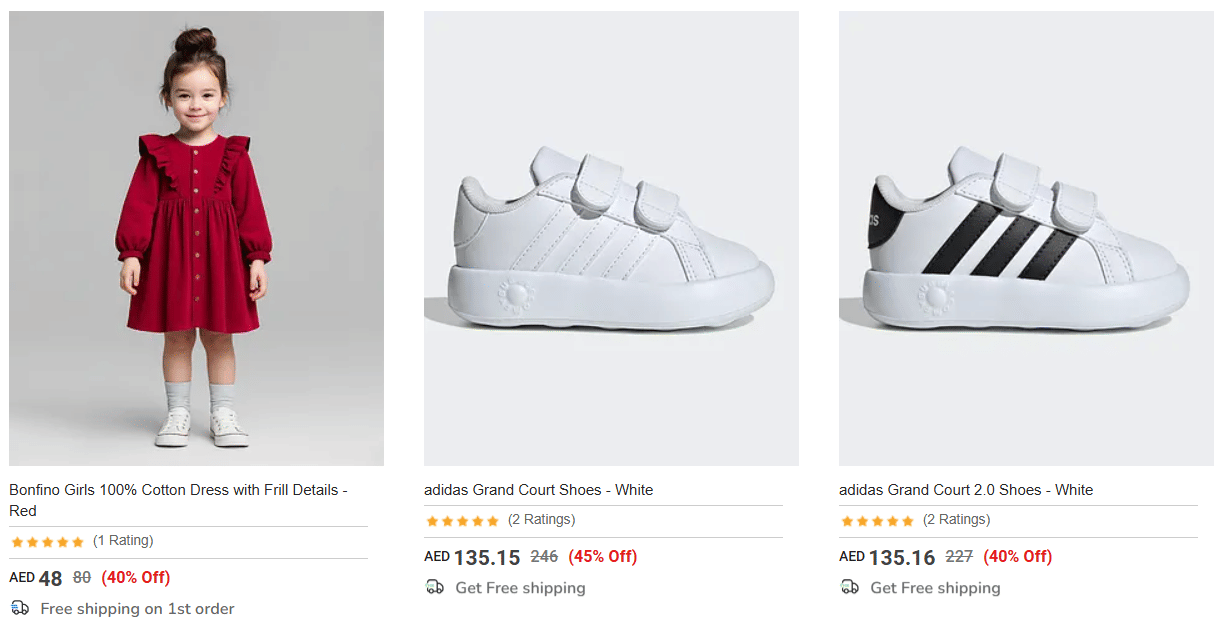Open adidas Grand Court Shoes - White title
The height and width of the screenshot is (625, 1224).
pyautogui.click(x=538, y=490)
